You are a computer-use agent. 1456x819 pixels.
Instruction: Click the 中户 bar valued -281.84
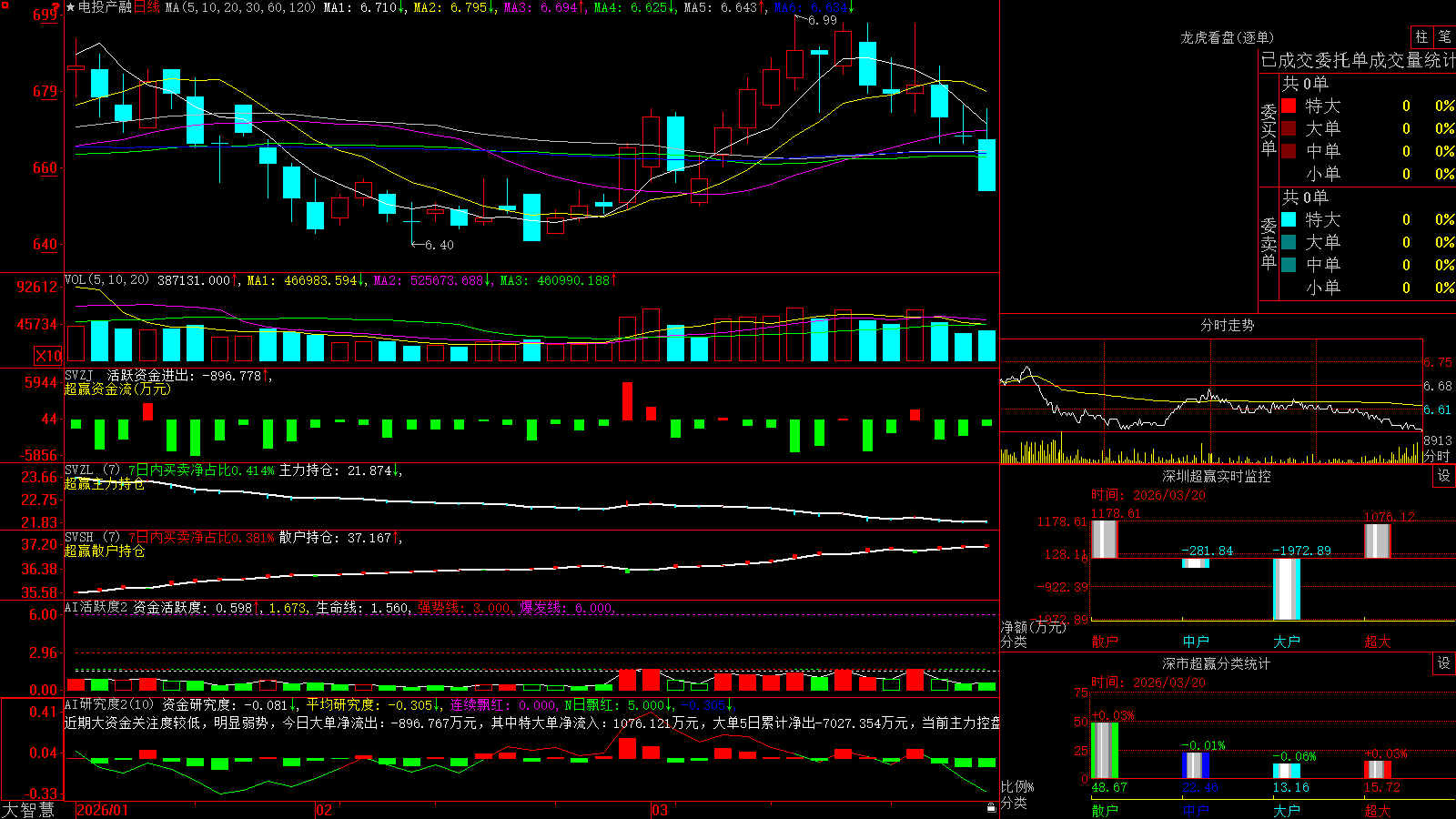point(1195,563)
